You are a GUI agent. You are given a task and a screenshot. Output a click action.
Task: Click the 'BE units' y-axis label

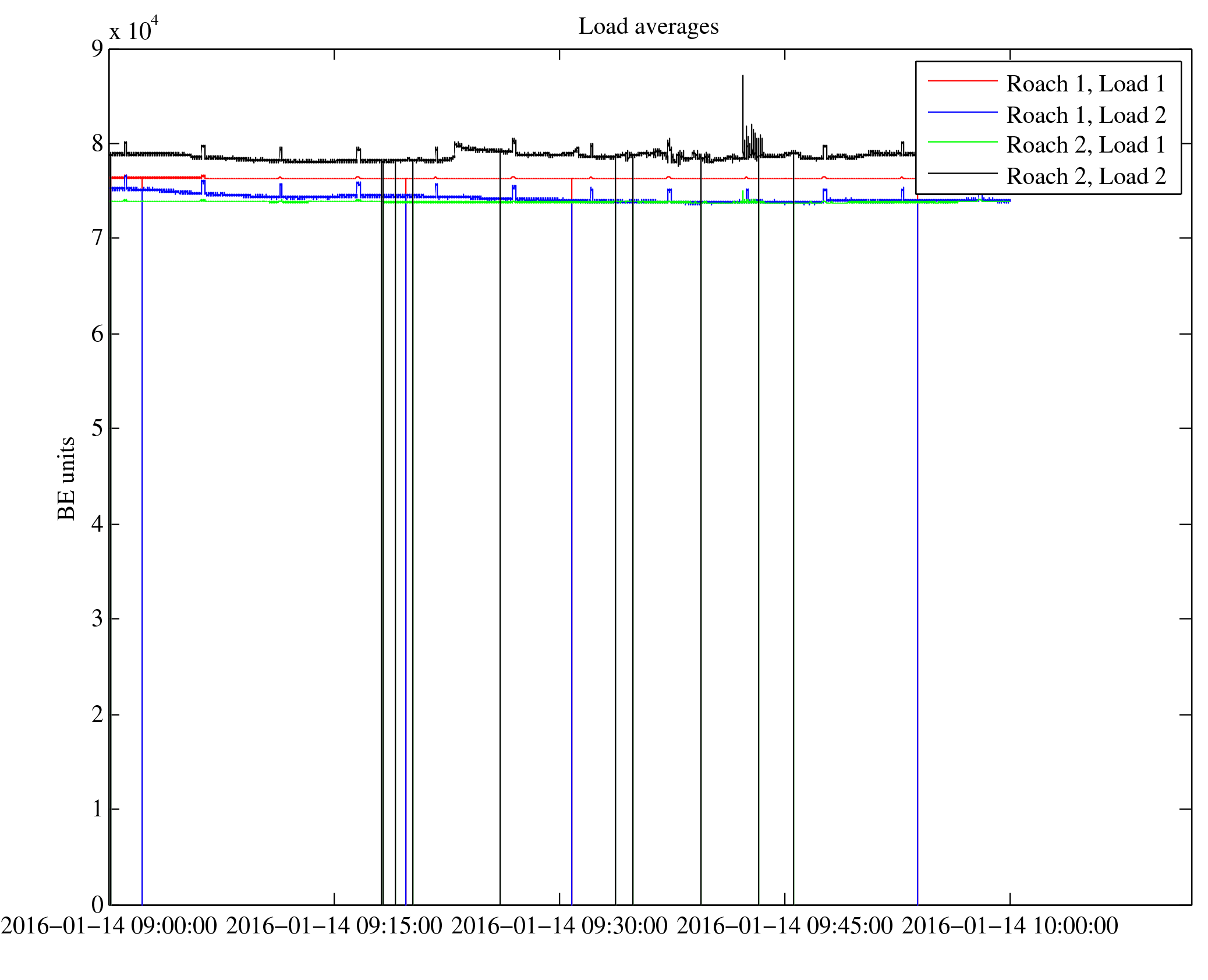click(66, 478)
